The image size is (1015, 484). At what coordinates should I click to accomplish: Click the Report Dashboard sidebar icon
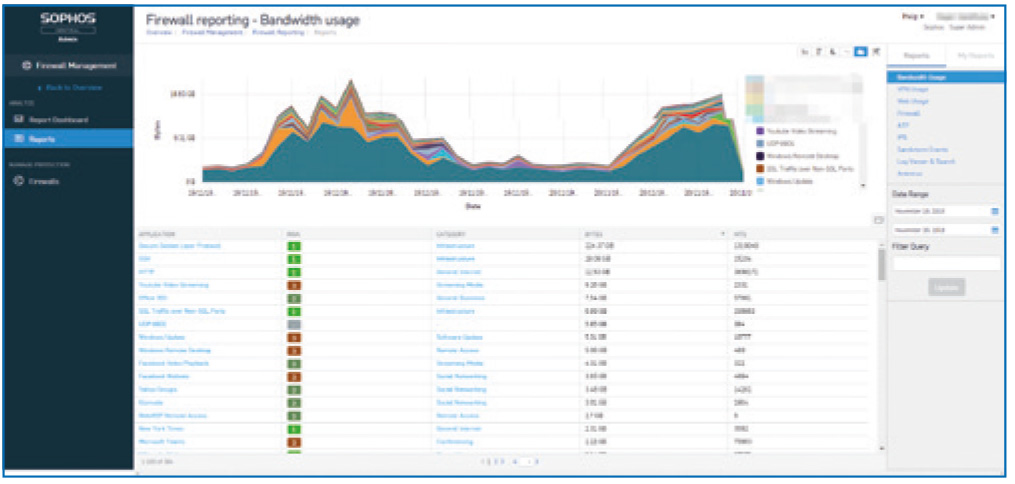pyautogui.click(x=18, y=120)
